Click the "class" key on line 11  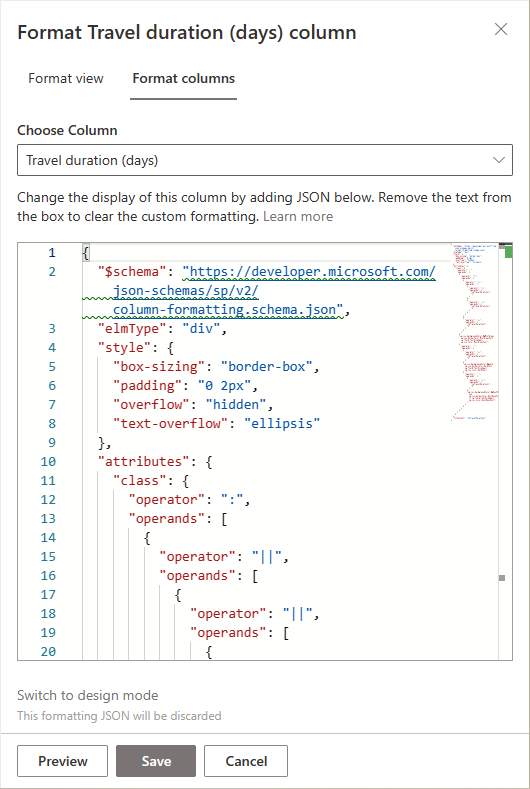(141, 481)
